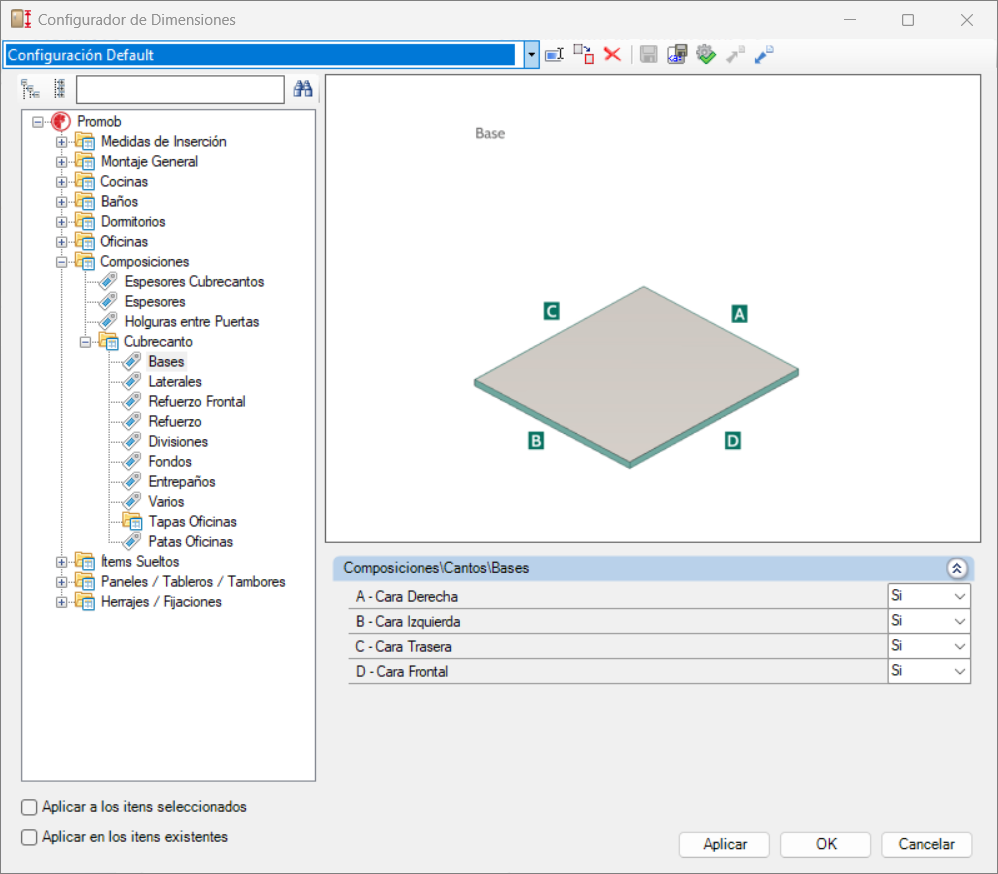Viewport: 998px width, 874px height.
Task: Click the Aplicar button
Action: pos(724,845)
